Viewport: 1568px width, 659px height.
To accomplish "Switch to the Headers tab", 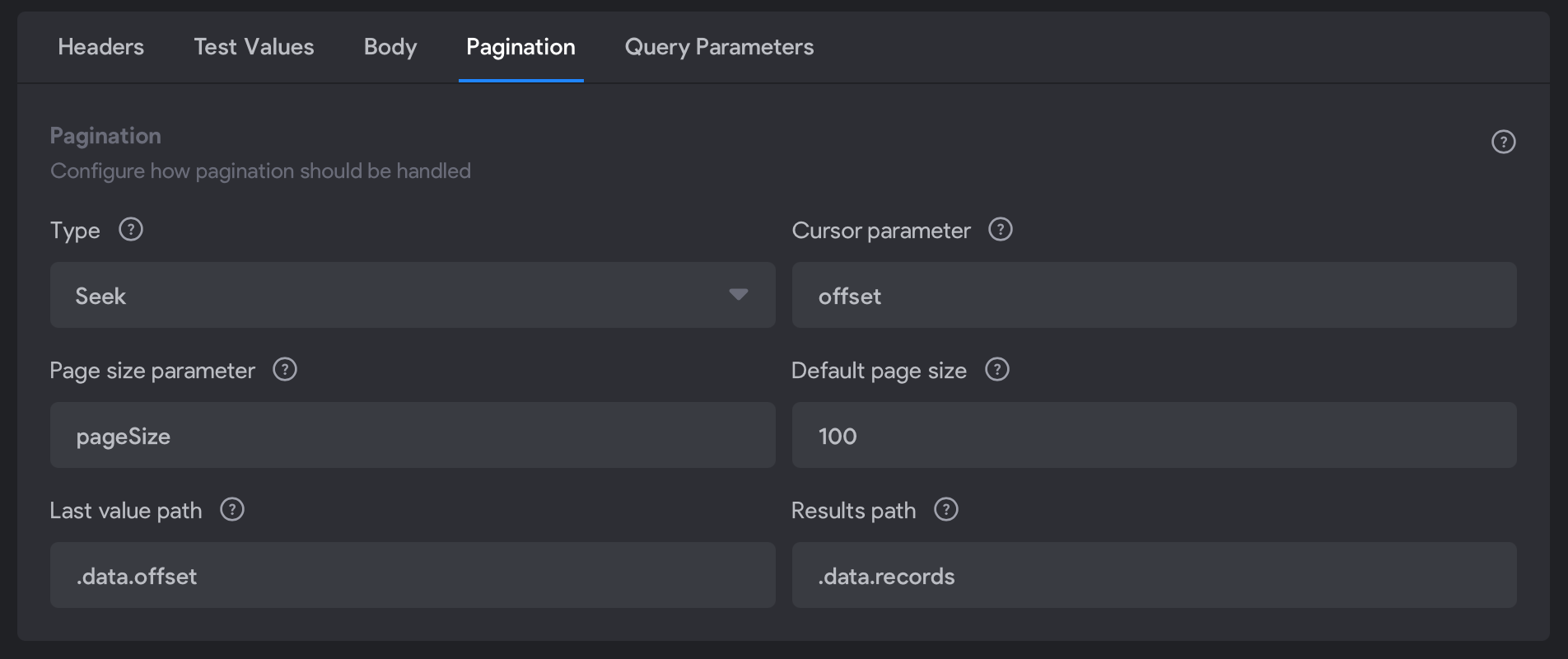I will [100, 47].
